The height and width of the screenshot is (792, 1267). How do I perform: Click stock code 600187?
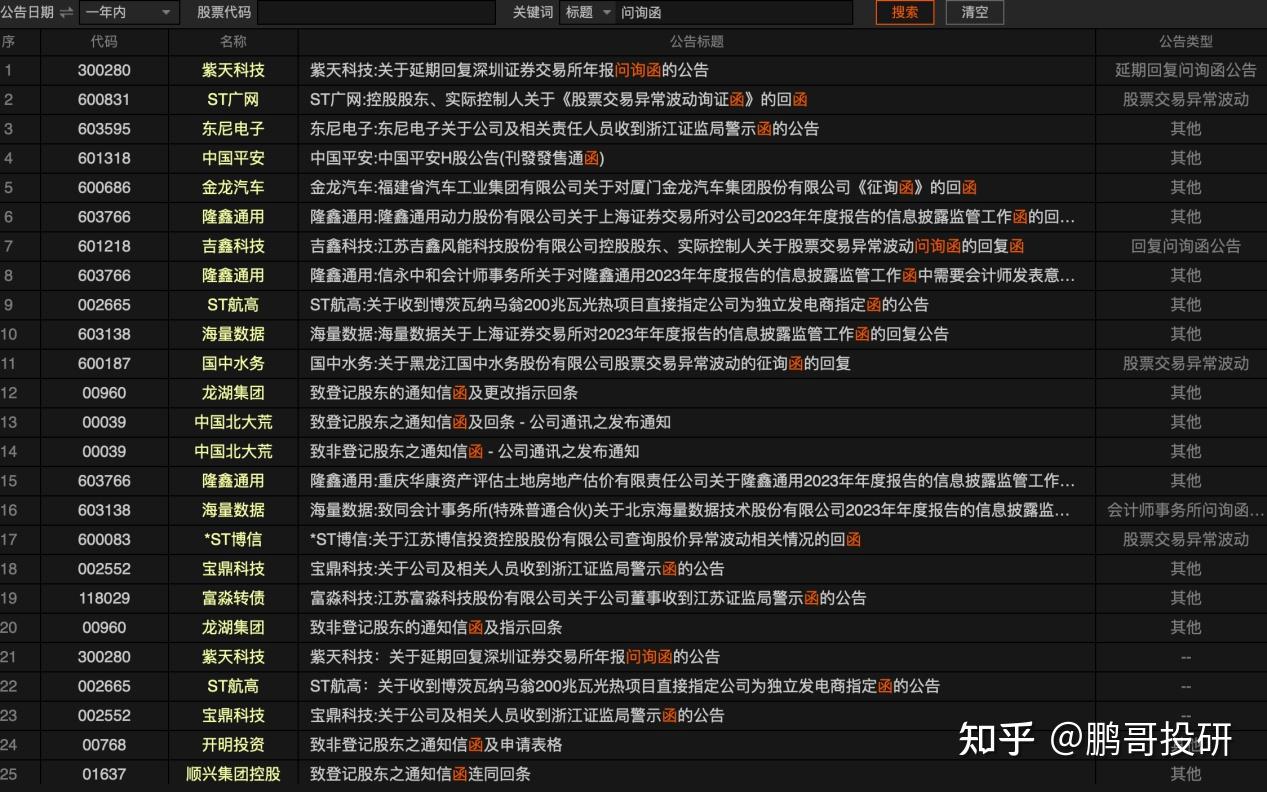tap(104, 363)
